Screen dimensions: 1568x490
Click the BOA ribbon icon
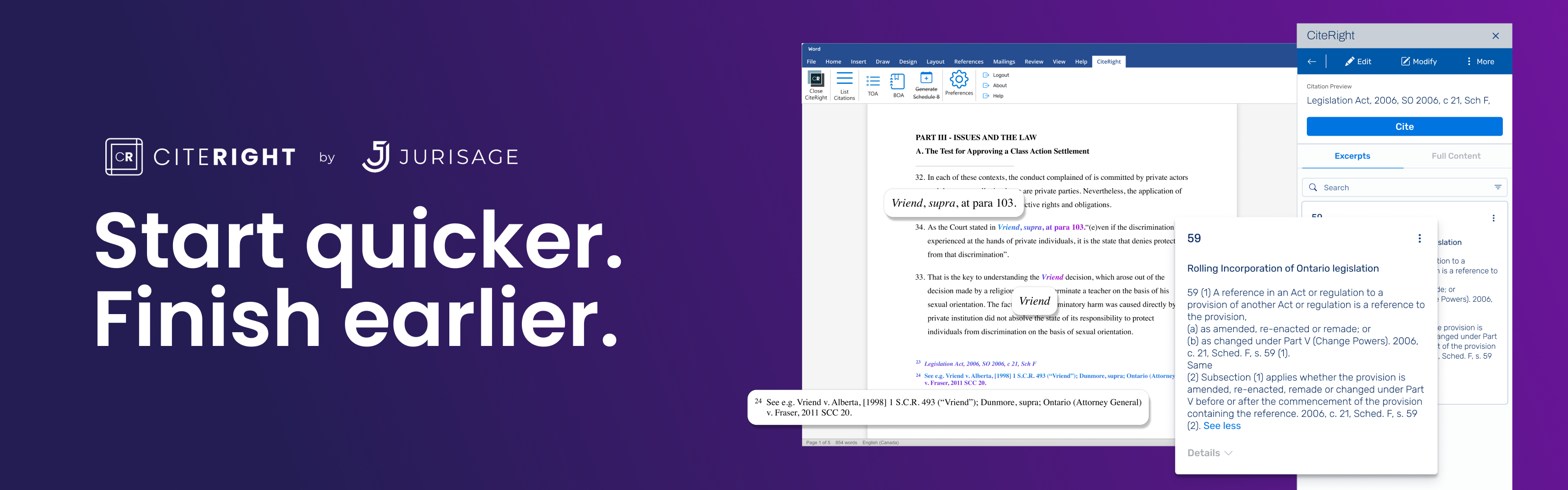898,86
